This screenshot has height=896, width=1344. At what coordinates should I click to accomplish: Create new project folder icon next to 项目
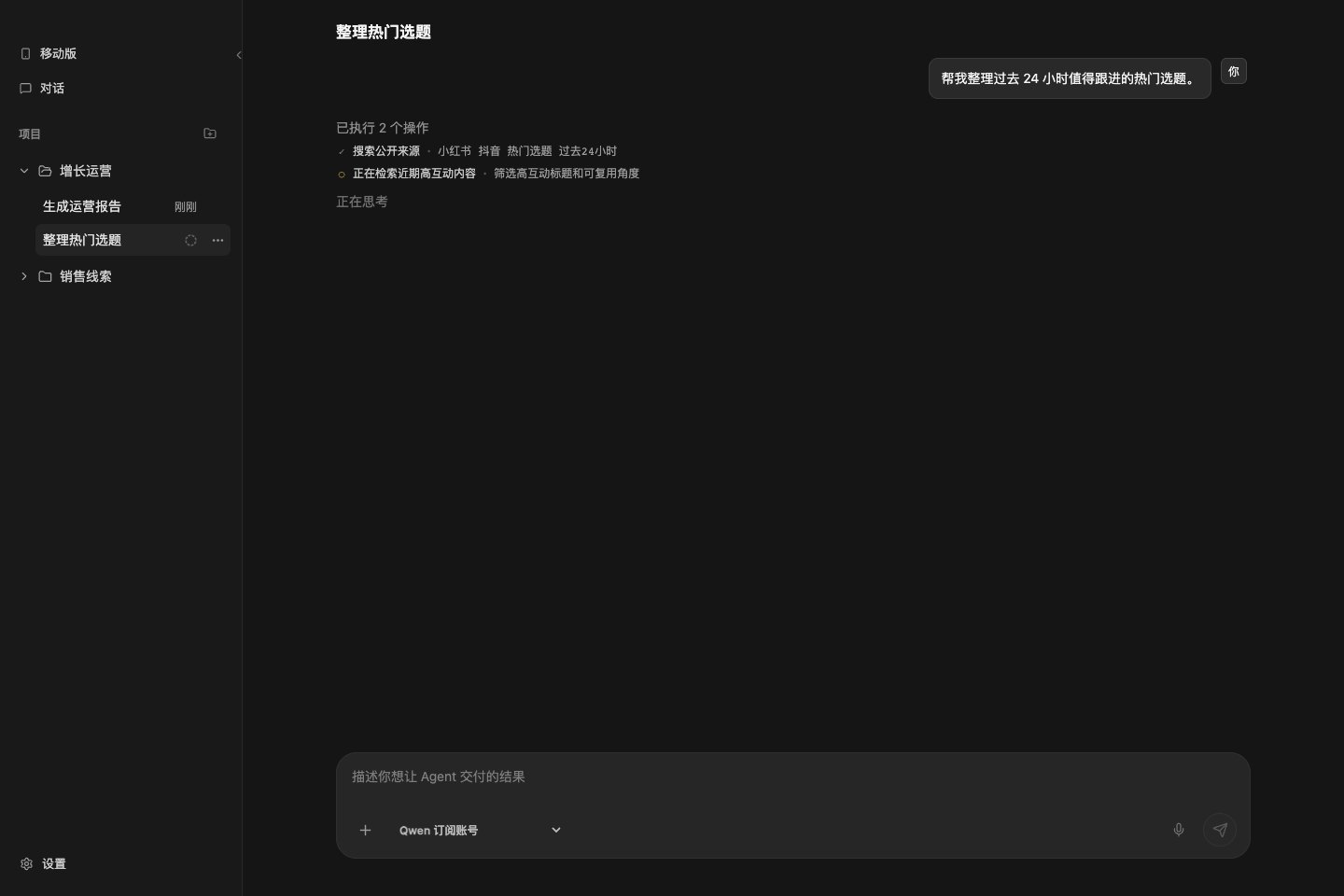210,133
